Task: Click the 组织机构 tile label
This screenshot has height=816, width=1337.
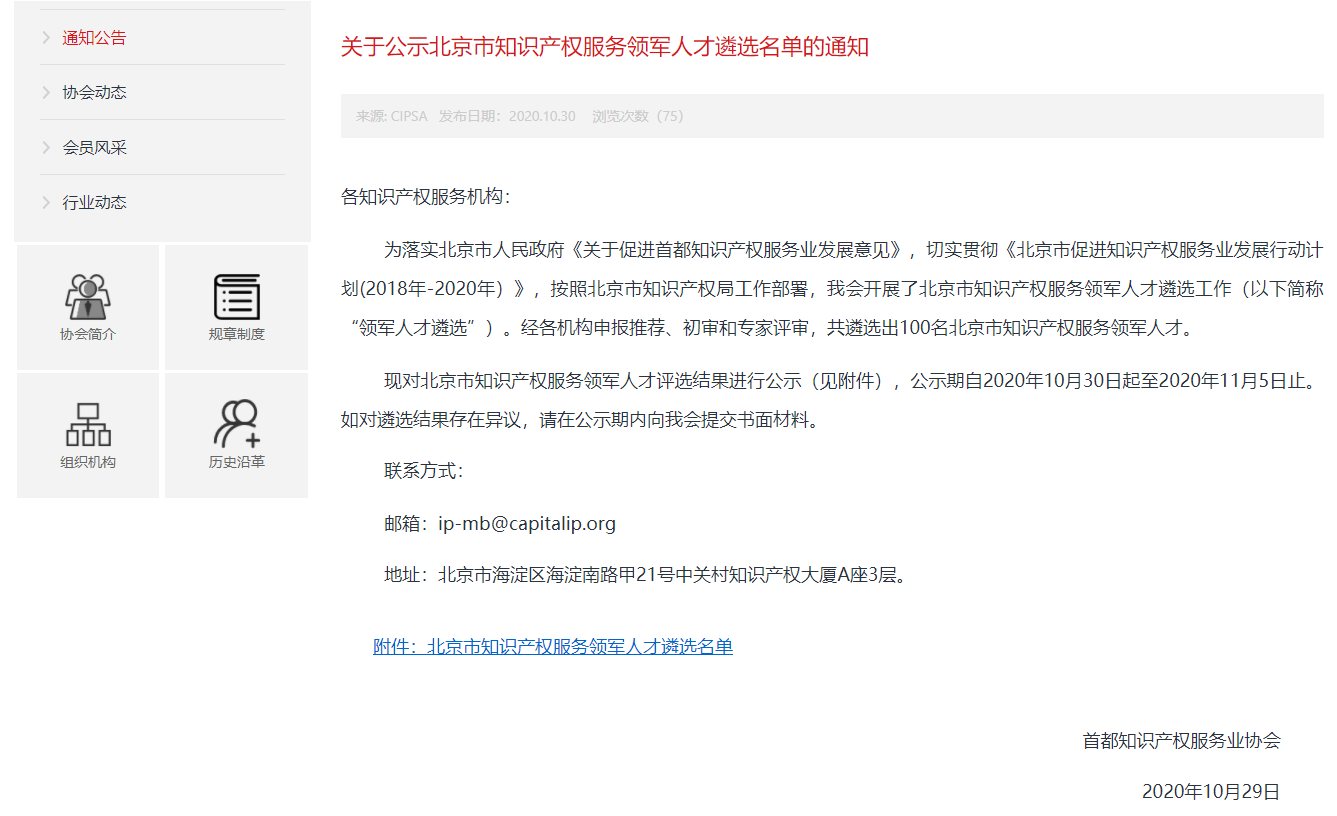Action: 88,462
